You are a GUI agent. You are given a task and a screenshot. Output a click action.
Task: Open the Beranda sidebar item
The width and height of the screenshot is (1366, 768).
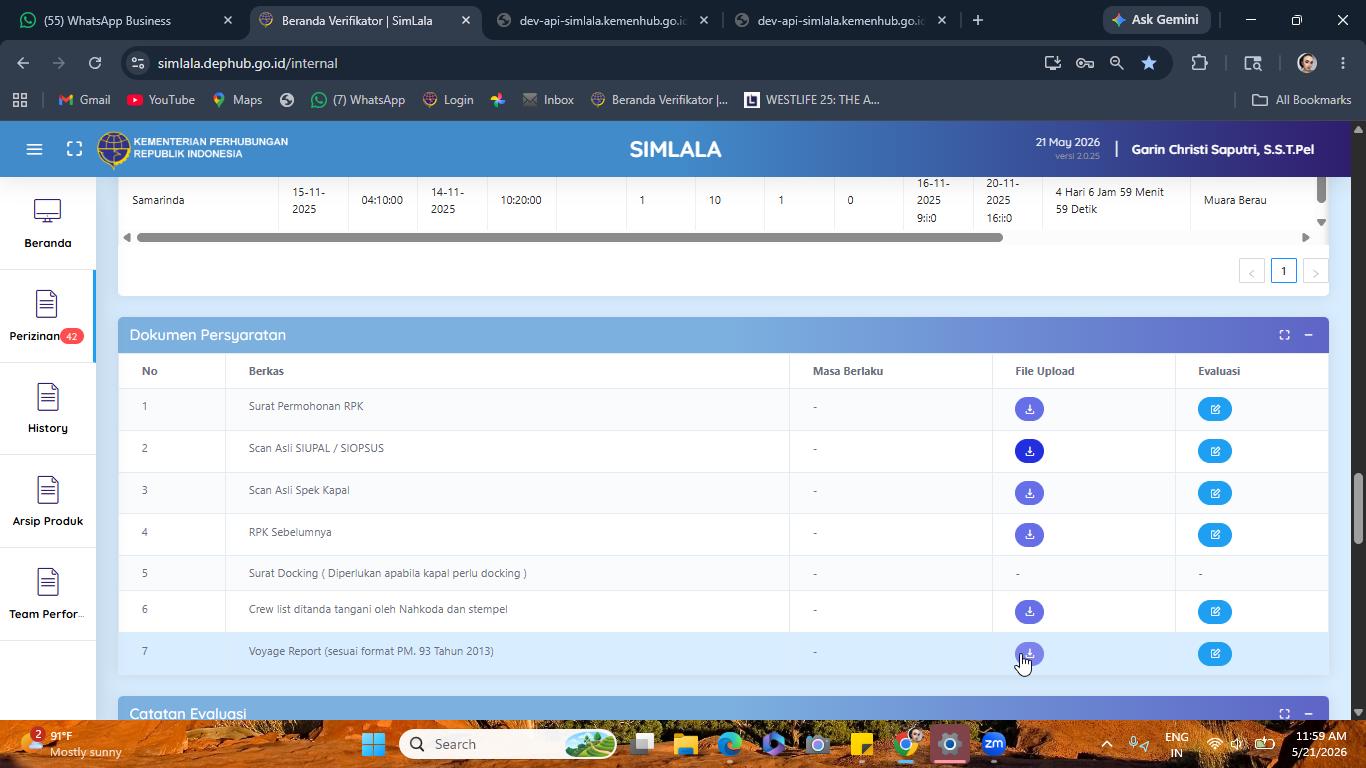pos(47,223)
